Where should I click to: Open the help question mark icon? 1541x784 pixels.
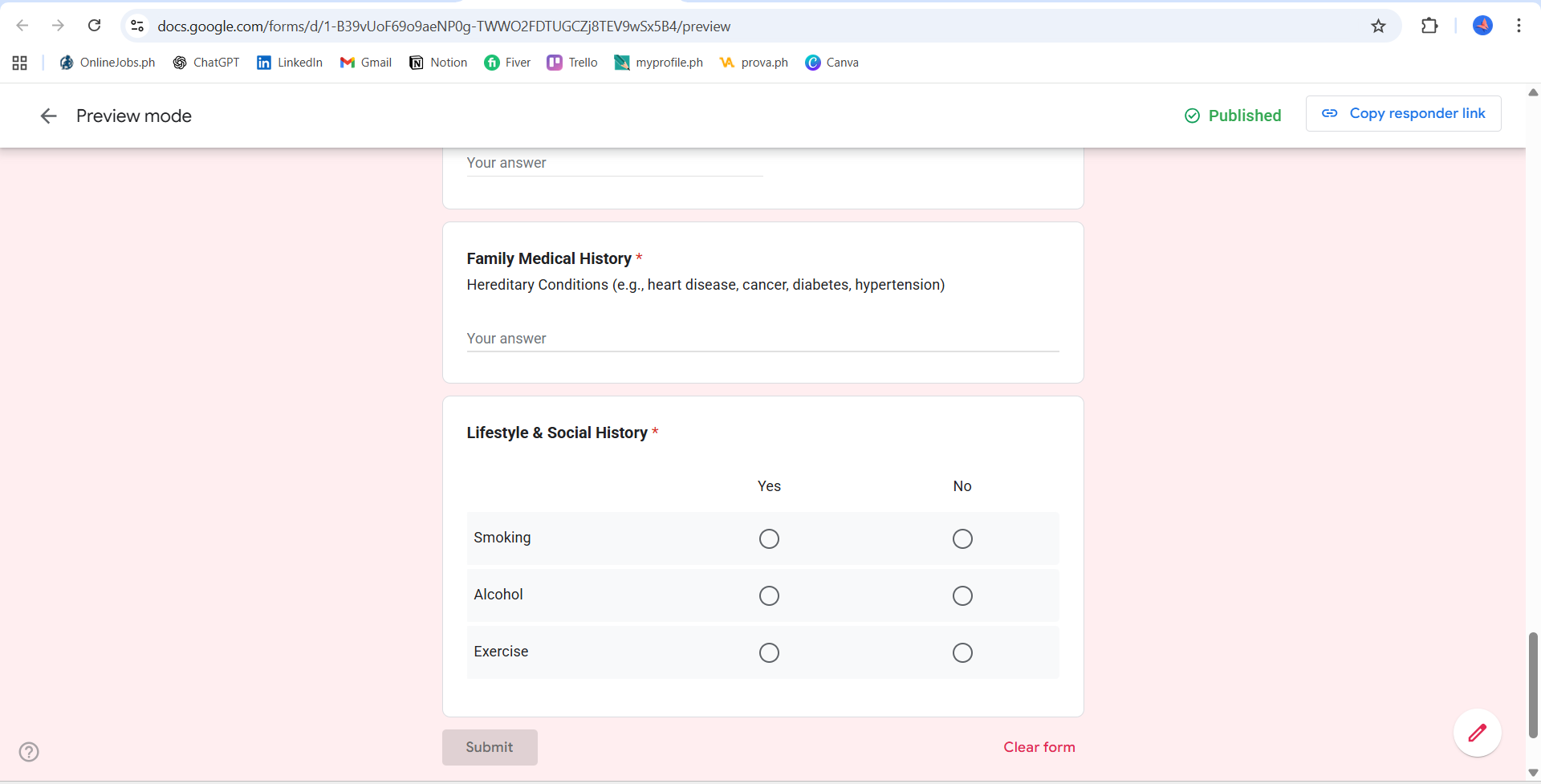tap(29, 752)
